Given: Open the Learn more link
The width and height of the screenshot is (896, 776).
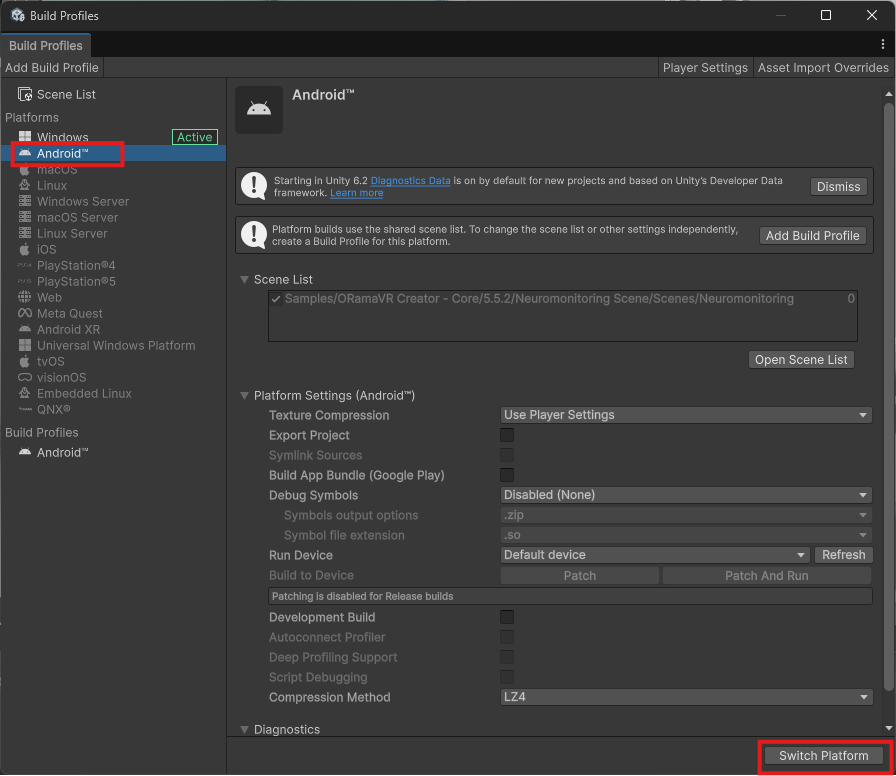Looking at the screenshot, I should pos(357,193).
